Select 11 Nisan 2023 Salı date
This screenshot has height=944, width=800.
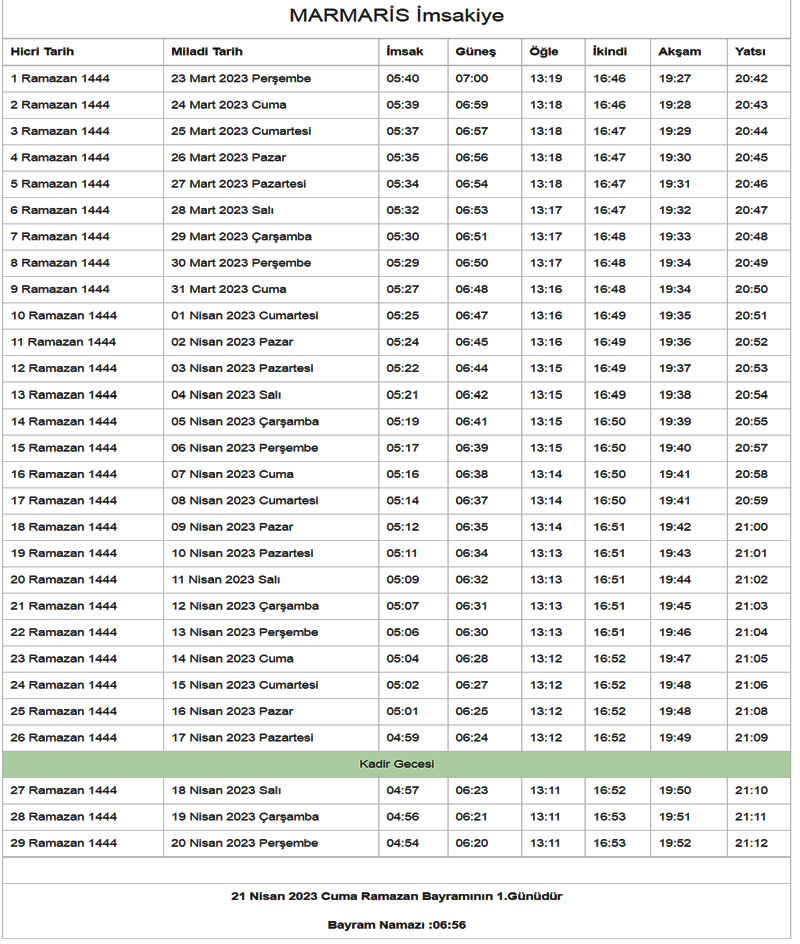click(226, 580)
